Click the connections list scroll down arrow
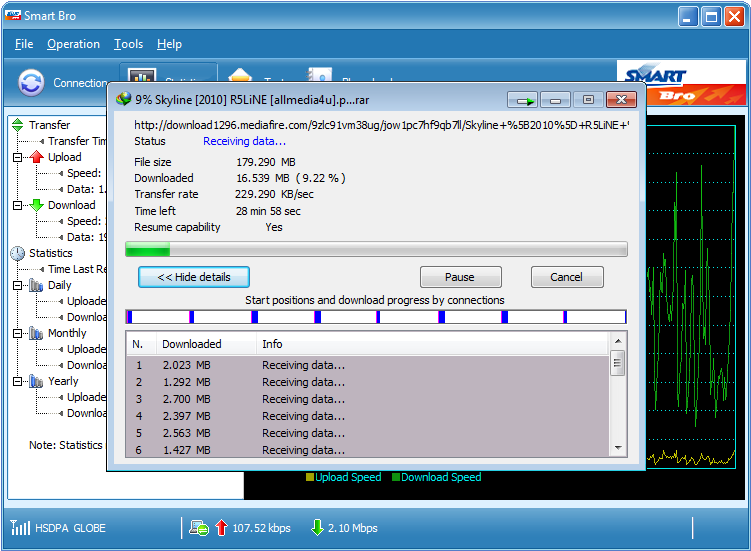The image size is (751, 551). point(618,448)
